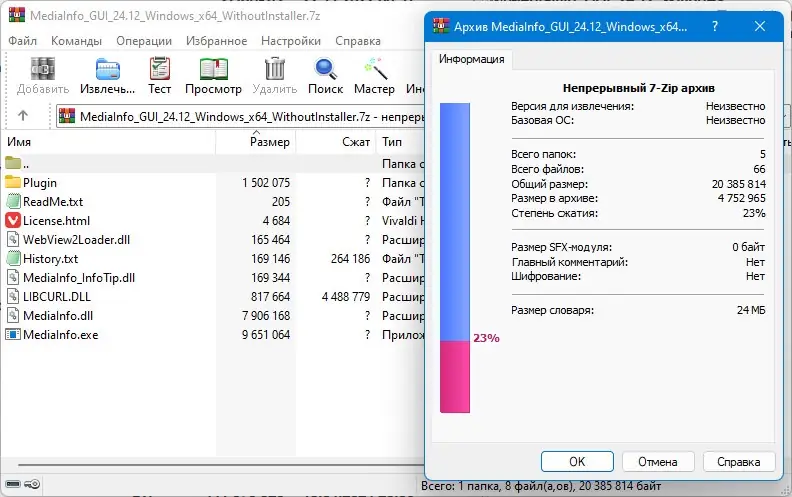Select the License.html Vivaldi icon

click(x=13, y=220)
